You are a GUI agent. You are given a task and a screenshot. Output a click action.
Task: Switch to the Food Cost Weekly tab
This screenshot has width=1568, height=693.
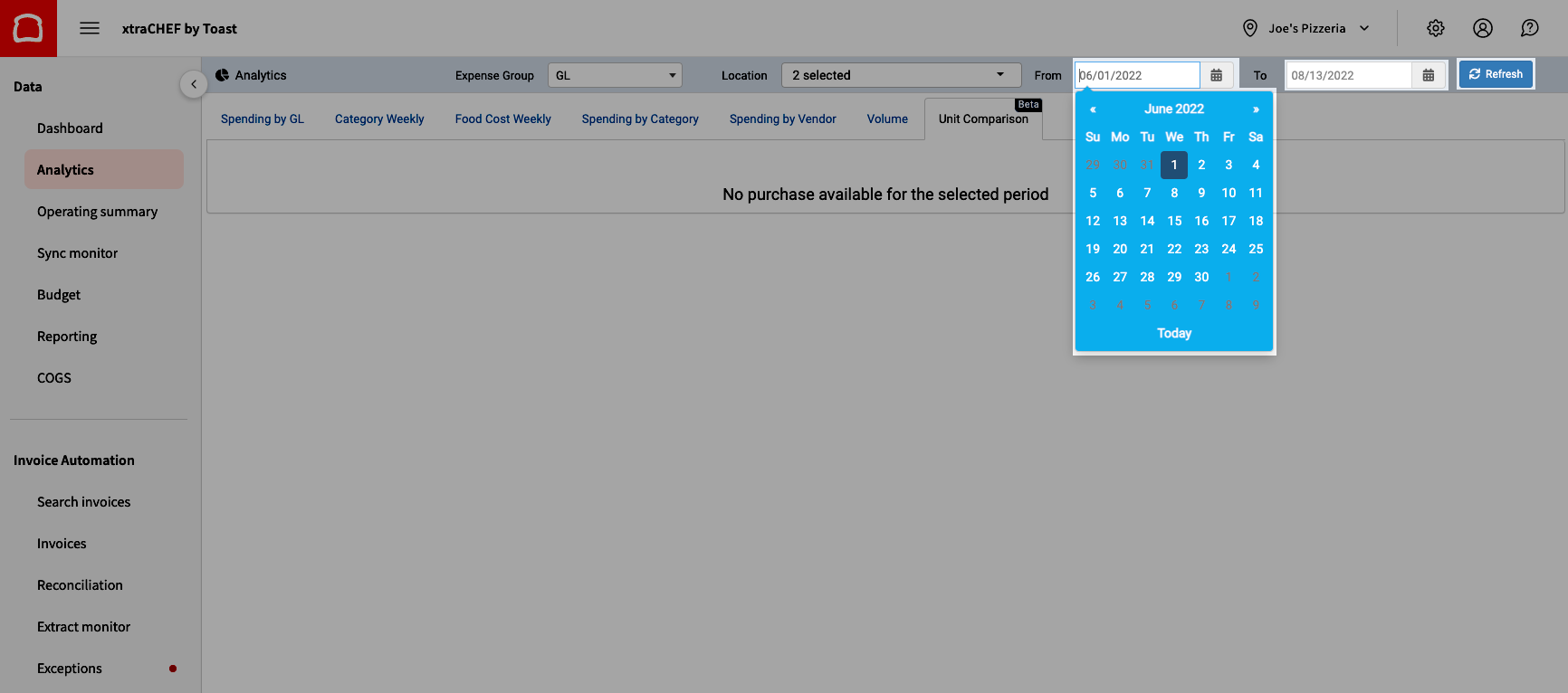tap(502, 119)
